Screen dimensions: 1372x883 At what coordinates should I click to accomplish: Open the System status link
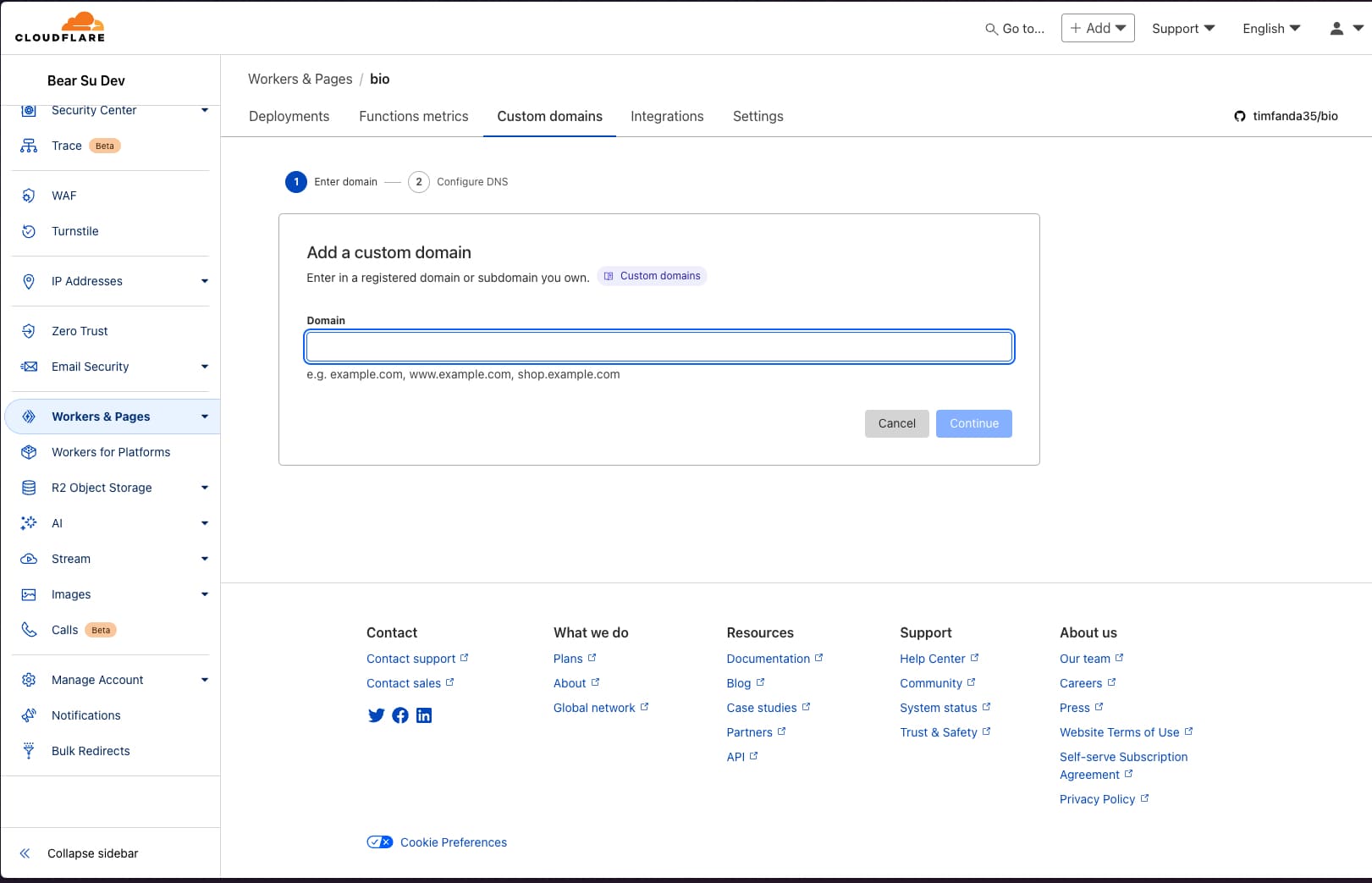(x=945, y=708)
